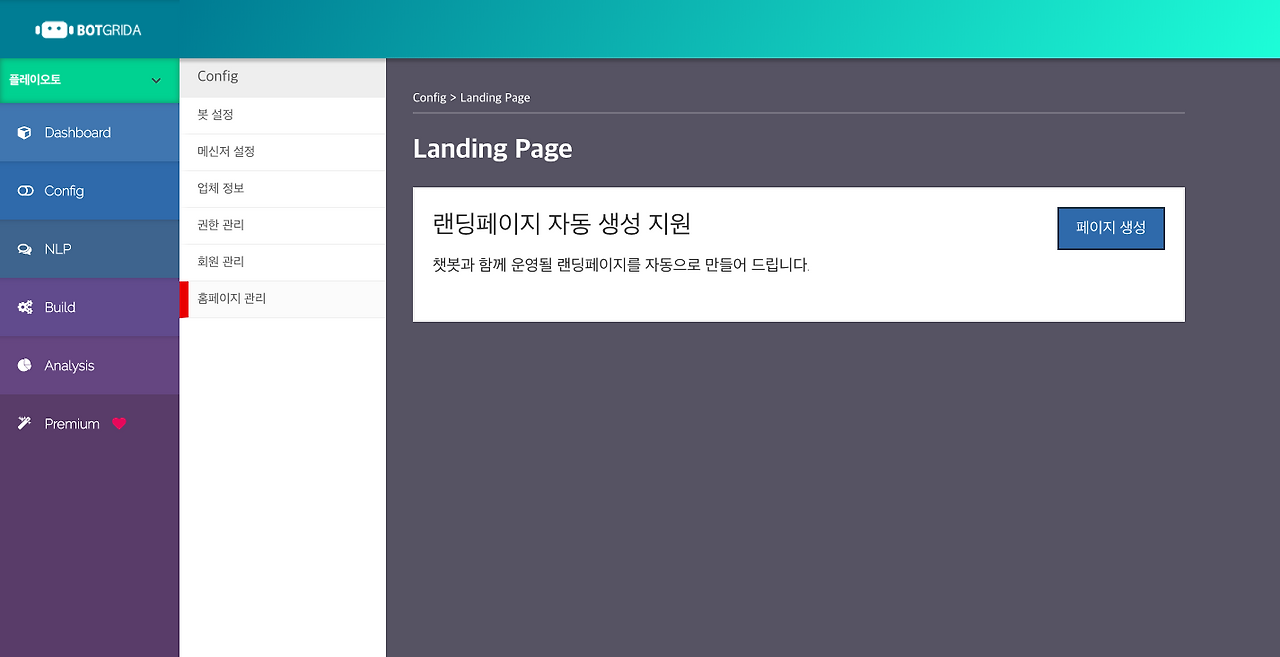Select the Build gears icon
The height and width of the screenshot is (657, 1280).
(x=22, y=307)
